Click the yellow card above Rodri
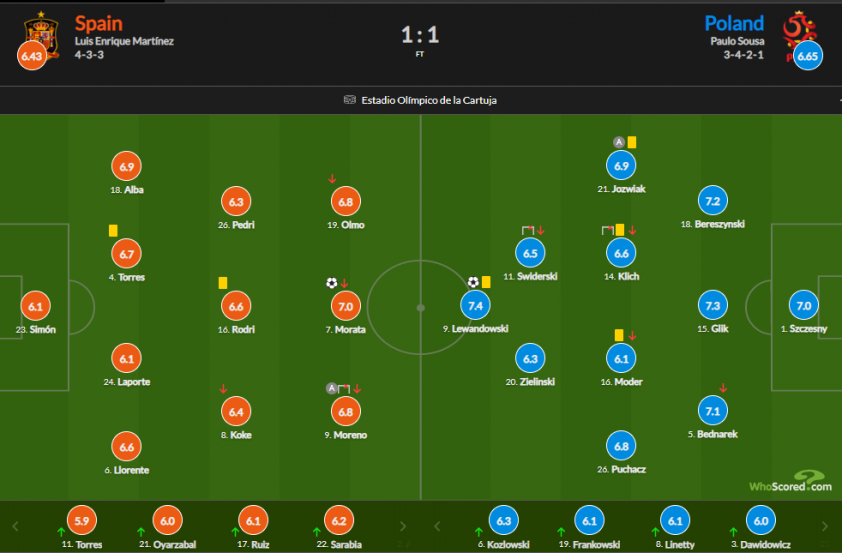 223,283
